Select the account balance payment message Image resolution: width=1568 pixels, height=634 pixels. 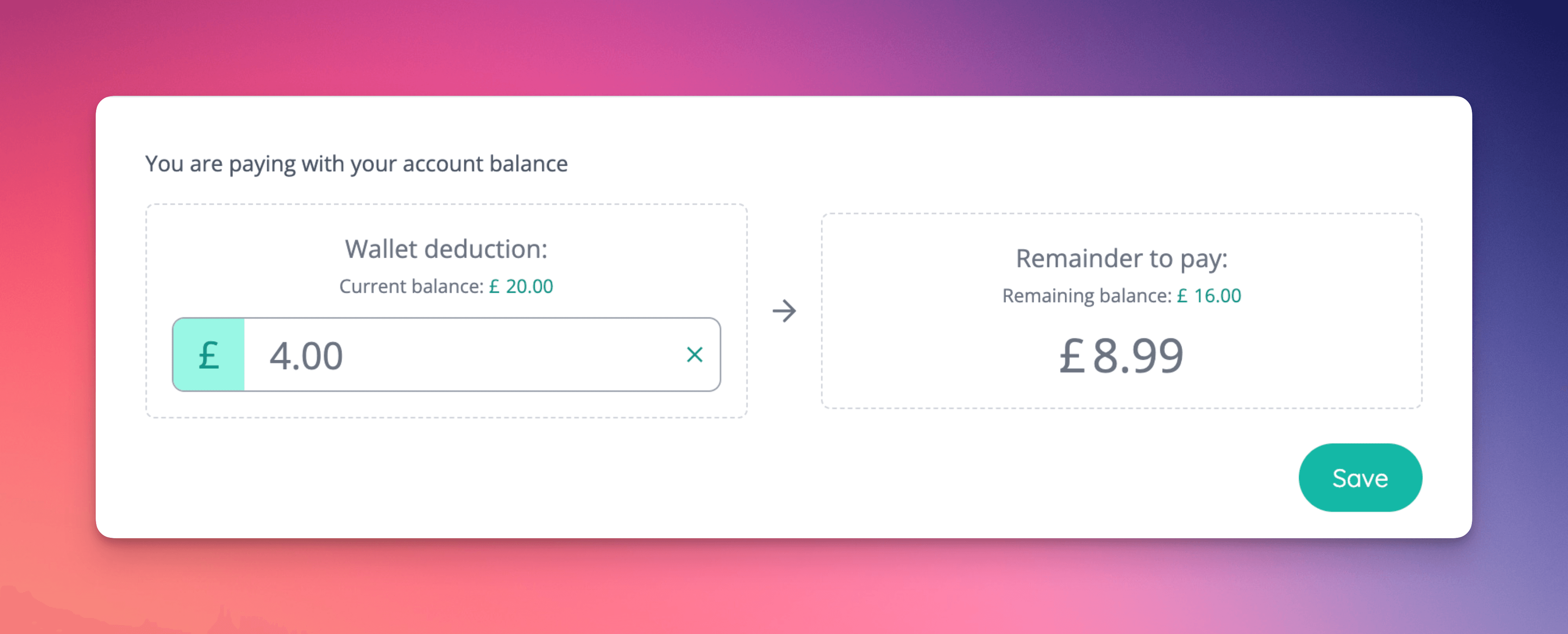click(356, 163)
